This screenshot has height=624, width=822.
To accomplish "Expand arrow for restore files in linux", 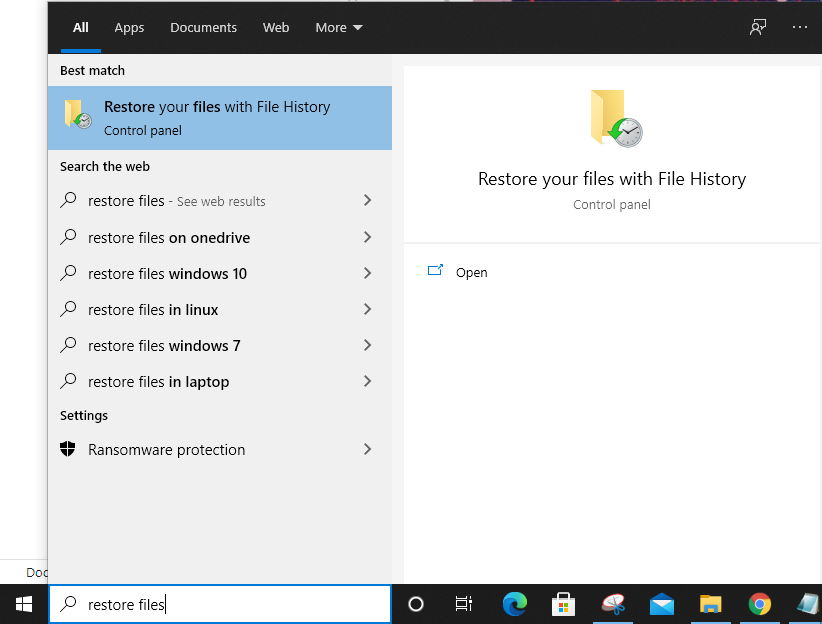I will 367,309.
